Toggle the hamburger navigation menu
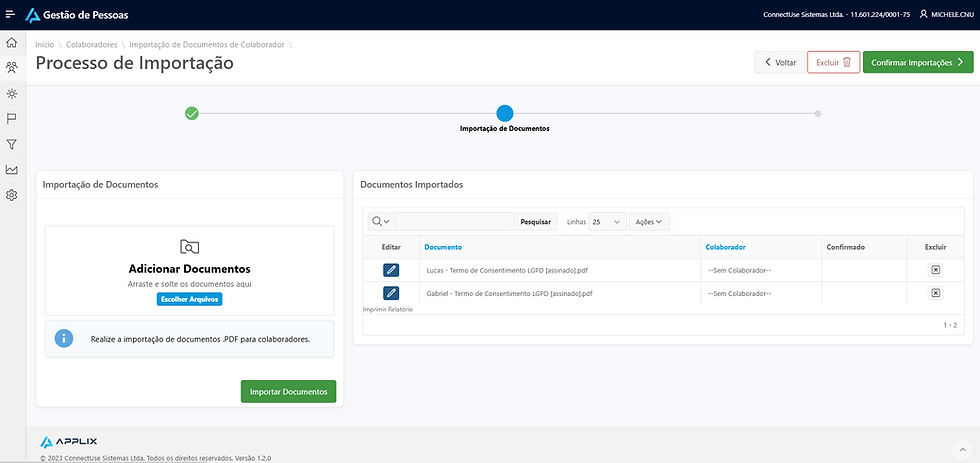Screen dimensions: 980x463 [x=10, y=14]
